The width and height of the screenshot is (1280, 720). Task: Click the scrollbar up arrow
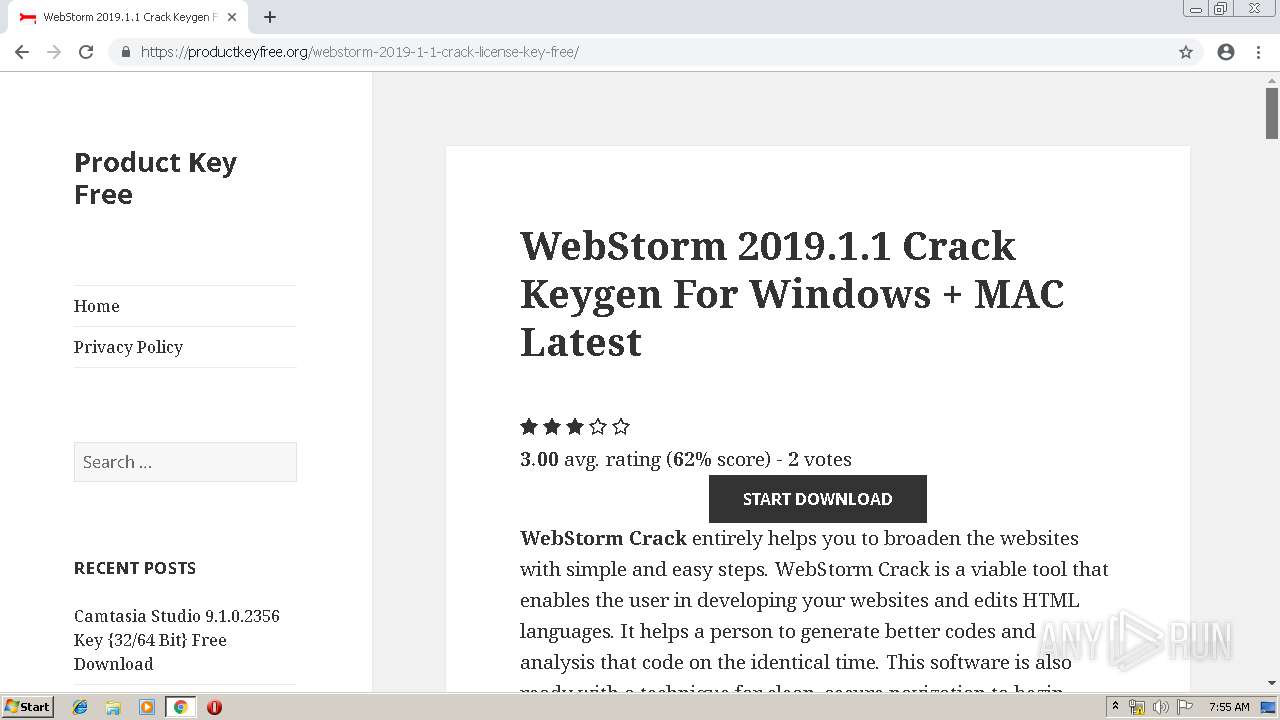coord(1272,79)
